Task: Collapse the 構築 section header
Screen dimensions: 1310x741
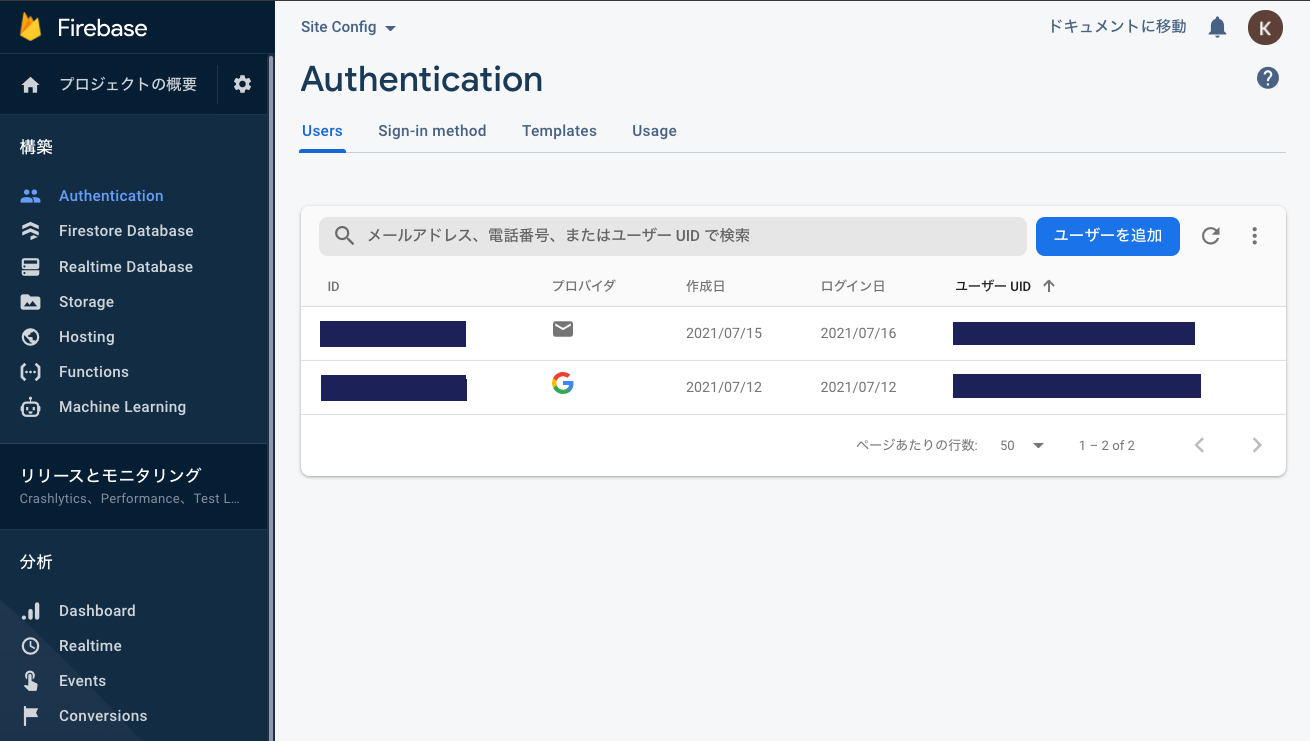Action: (36, 147)
